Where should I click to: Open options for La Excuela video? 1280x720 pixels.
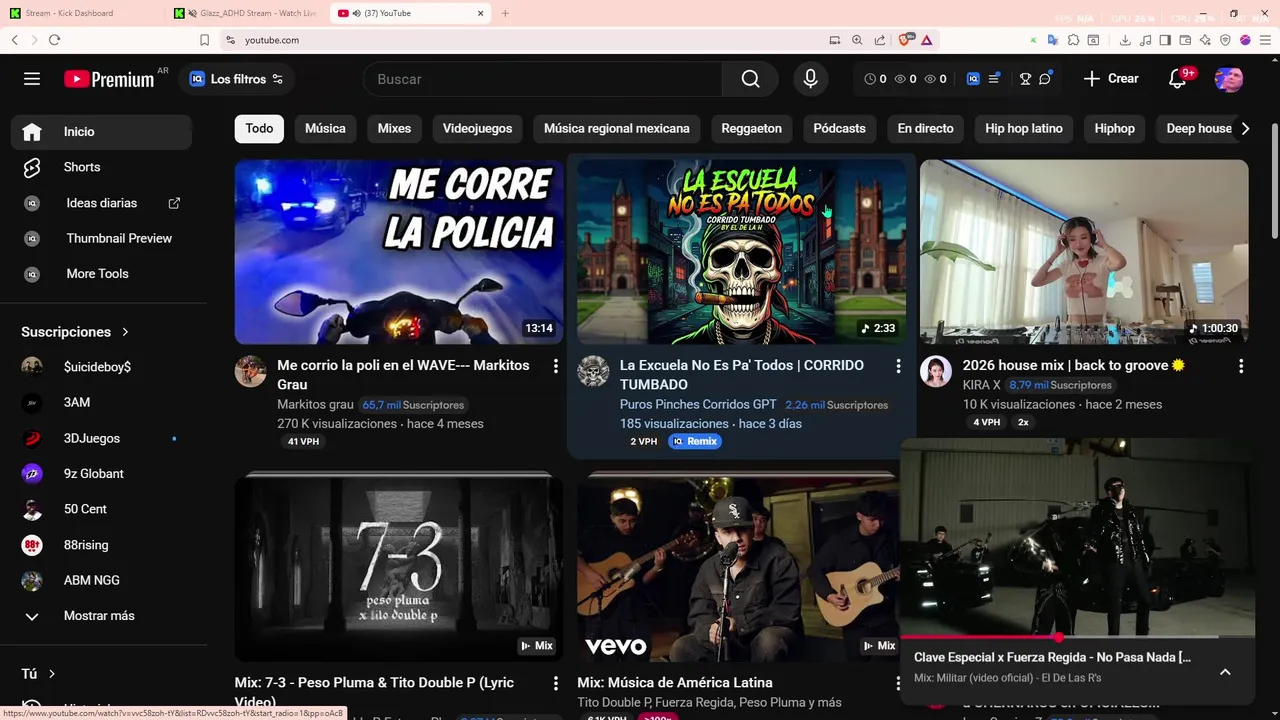coord(898,366)
